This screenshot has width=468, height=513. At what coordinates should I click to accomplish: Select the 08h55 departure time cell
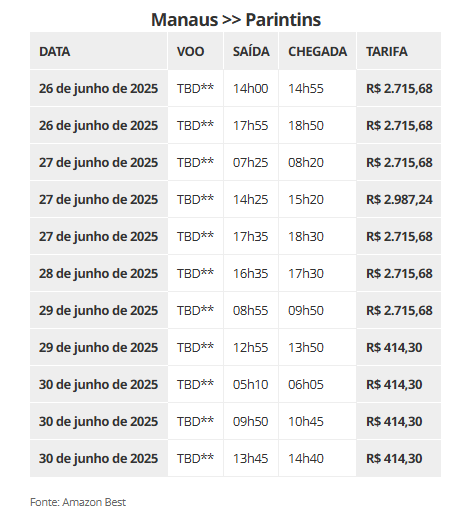click(251, 310)
